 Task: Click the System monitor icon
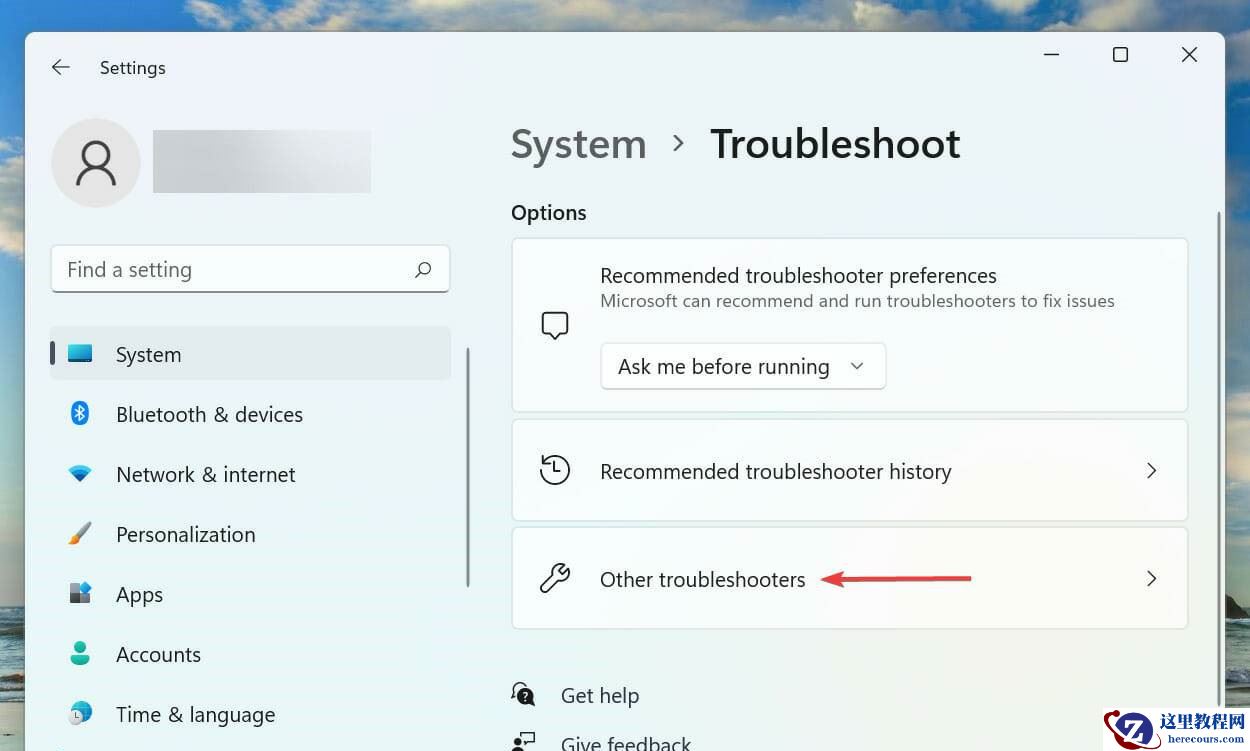point(80,353)
